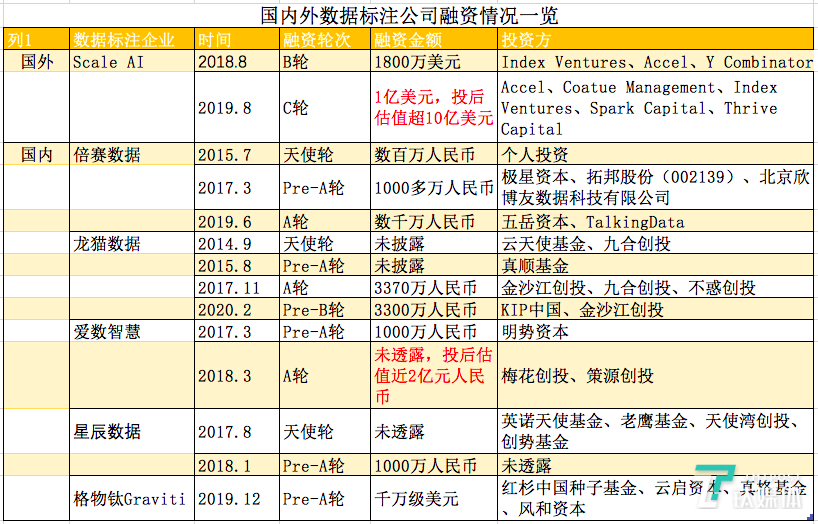Select the date cell 2015.8
Image resolution: width=818 pixels, height=524 pixels.
click(237, 265)
